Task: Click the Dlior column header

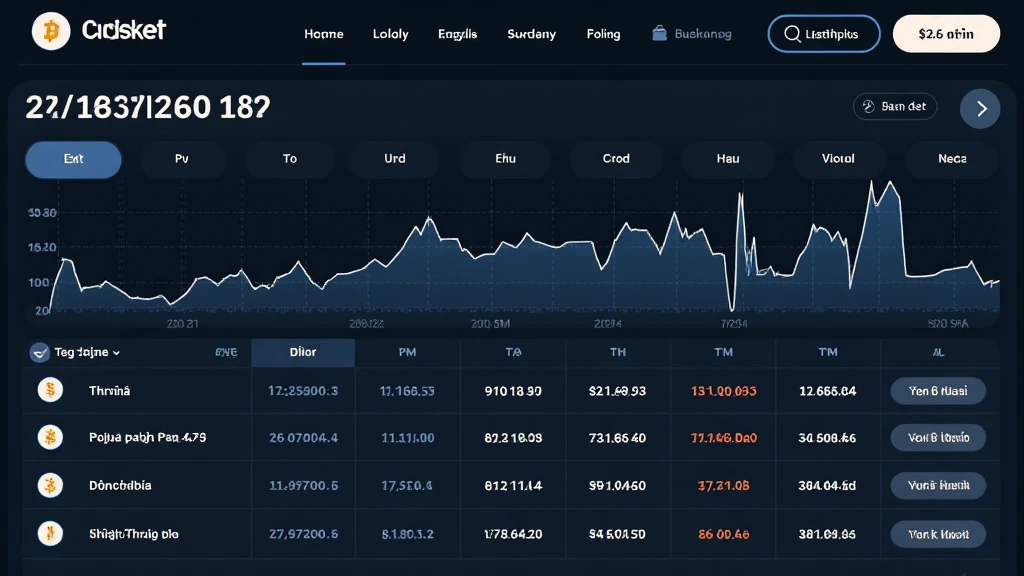Action: point(303,352)
